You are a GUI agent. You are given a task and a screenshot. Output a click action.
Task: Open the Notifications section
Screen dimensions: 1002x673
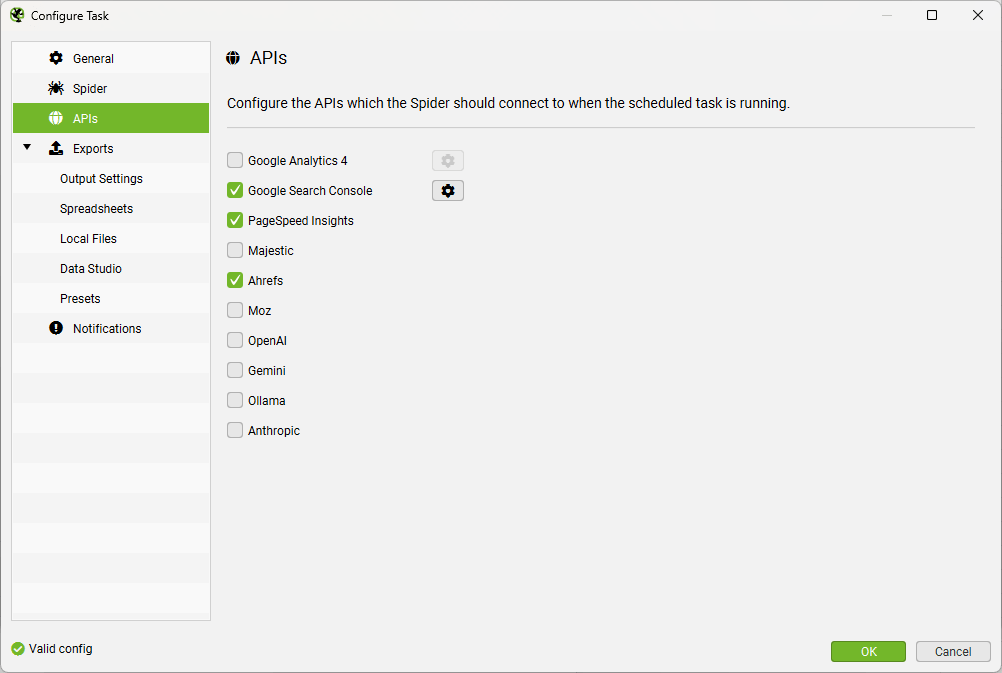(111, 329)
